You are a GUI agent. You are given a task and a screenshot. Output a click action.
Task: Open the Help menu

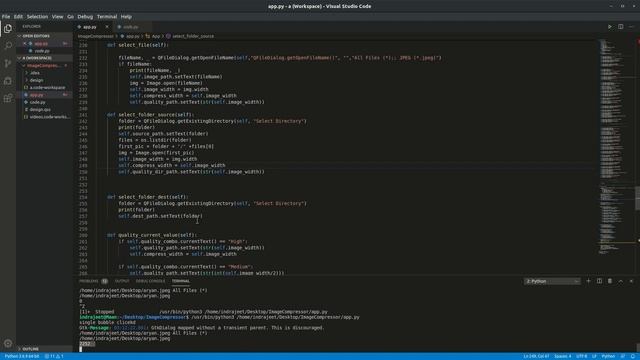[x=126, y=17]
